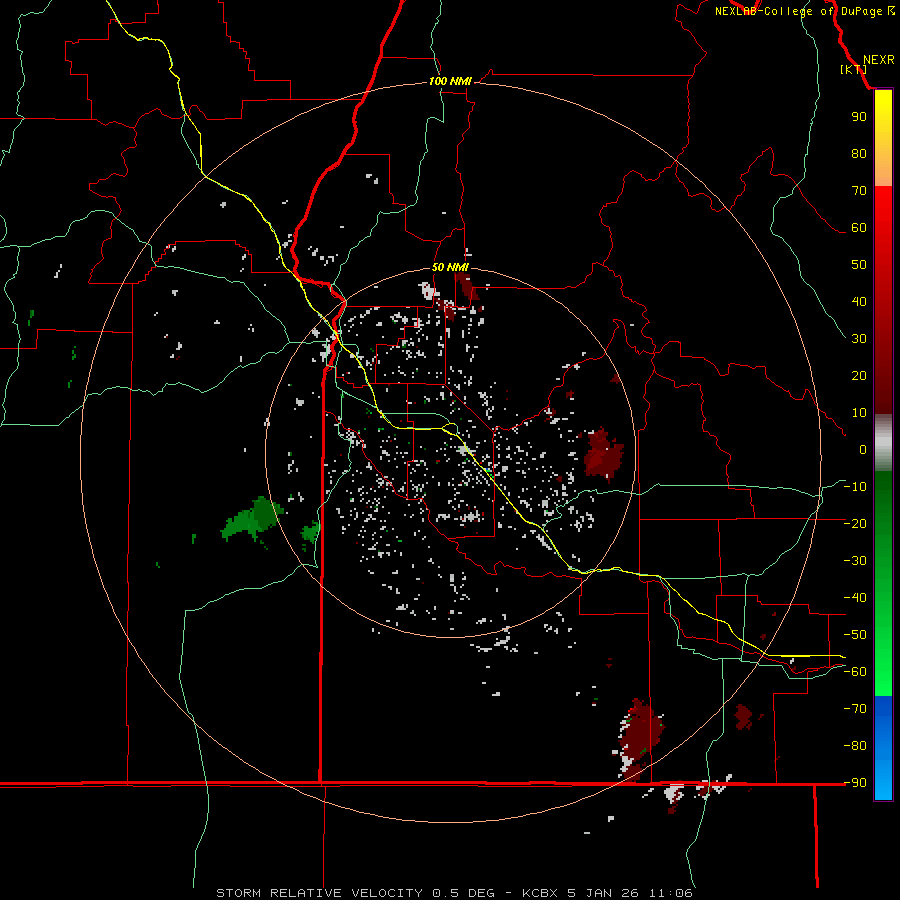Click the large green inbound velocity echo

[x=253, y=518]
